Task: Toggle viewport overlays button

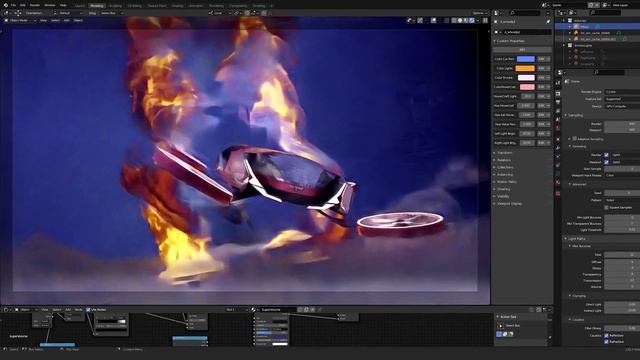Action: point(433,20)
